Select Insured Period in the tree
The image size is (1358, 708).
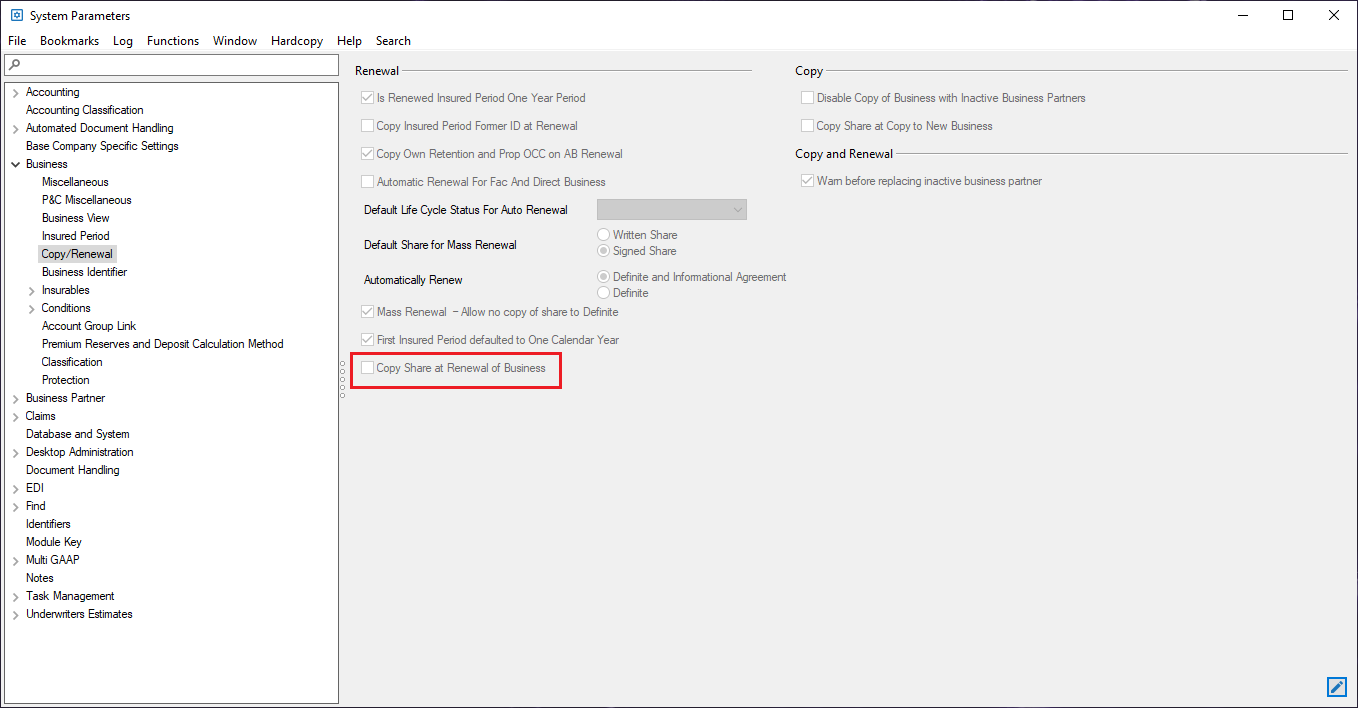(x=75, y=236)
